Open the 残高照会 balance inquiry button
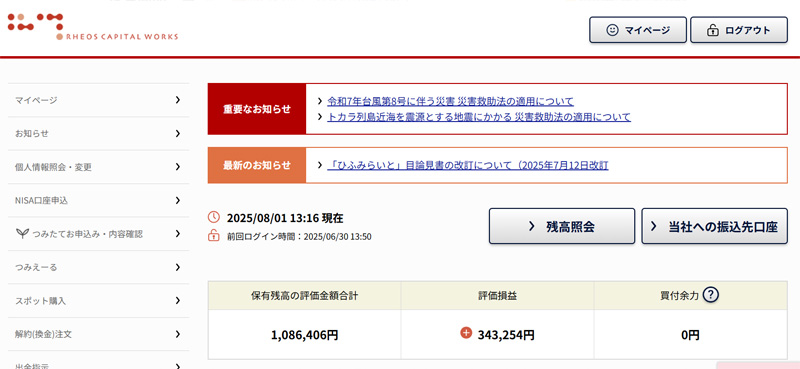This screenshot has width=800, height=369. point(562,226)
